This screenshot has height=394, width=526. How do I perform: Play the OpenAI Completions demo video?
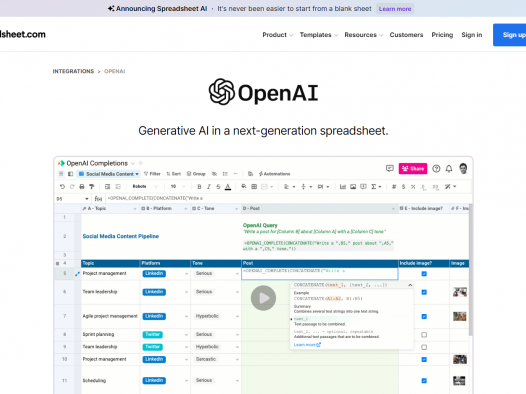click(263, 298)
